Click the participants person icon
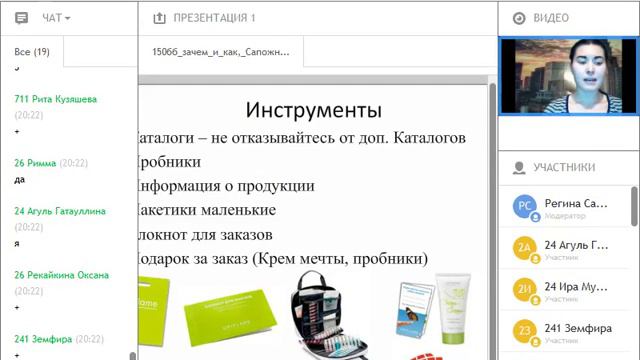Image resolution: width=640 pixels, height=360 pixels. click(519, 168)
